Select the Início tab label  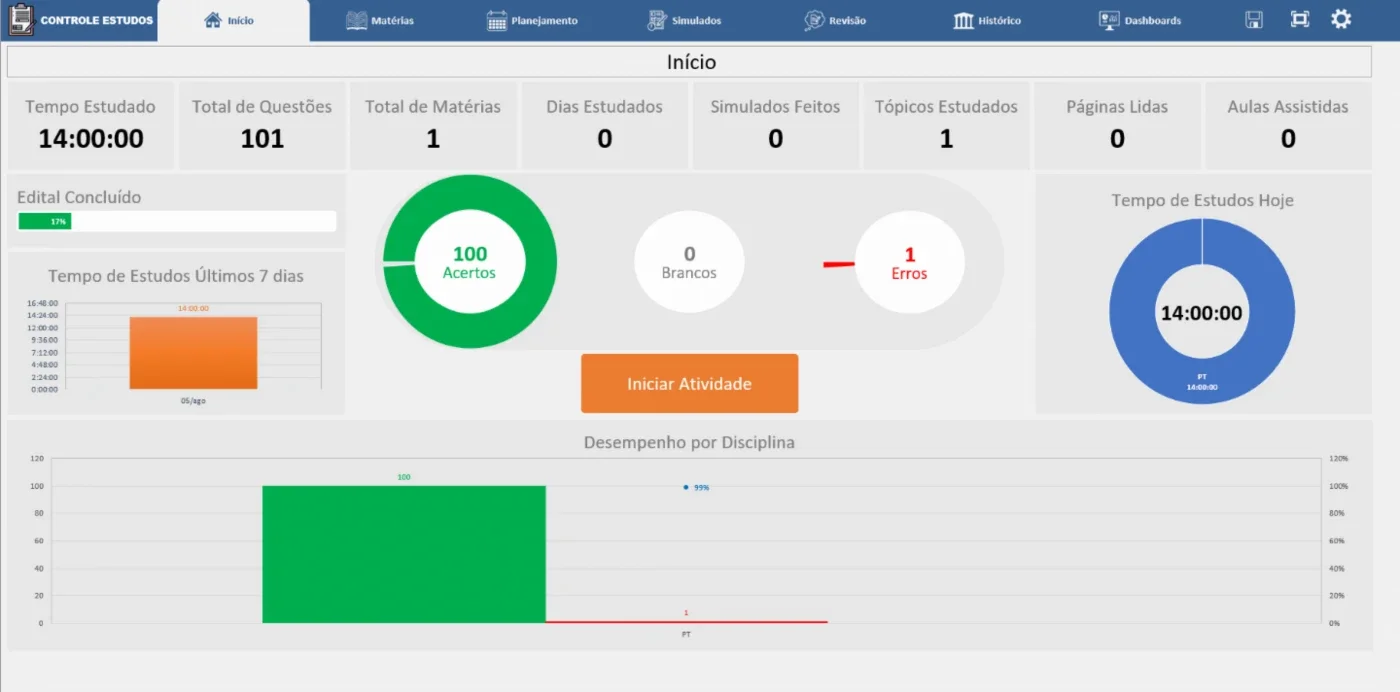[240, 21]
